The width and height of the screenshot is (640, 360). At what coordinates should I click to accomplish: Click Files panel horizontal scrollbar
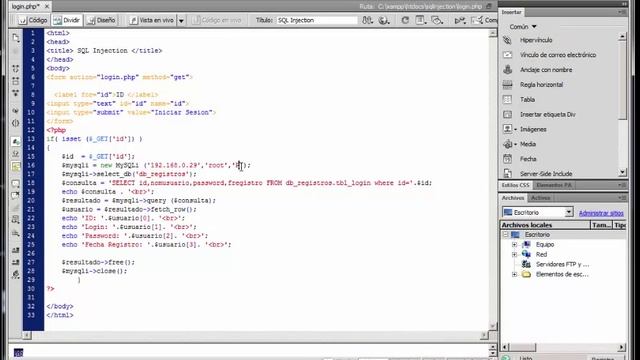(x=564, y=347)
